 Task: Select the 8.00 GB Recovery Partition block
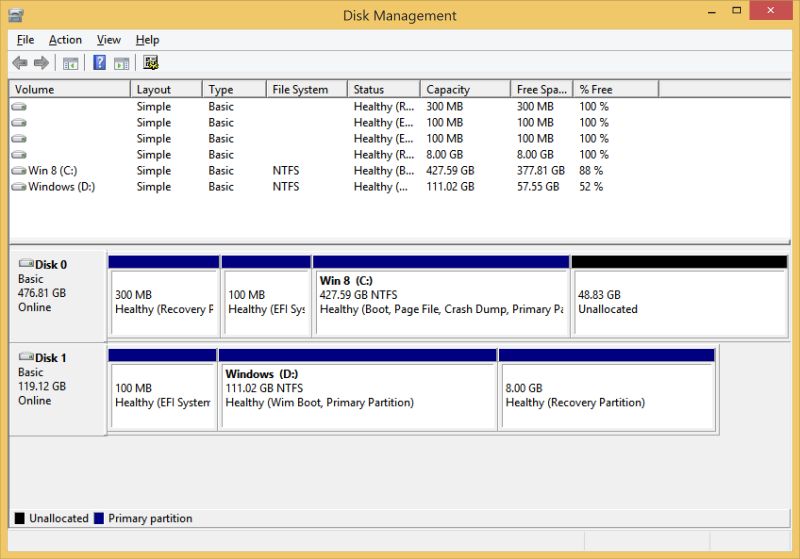click(607, 390)
